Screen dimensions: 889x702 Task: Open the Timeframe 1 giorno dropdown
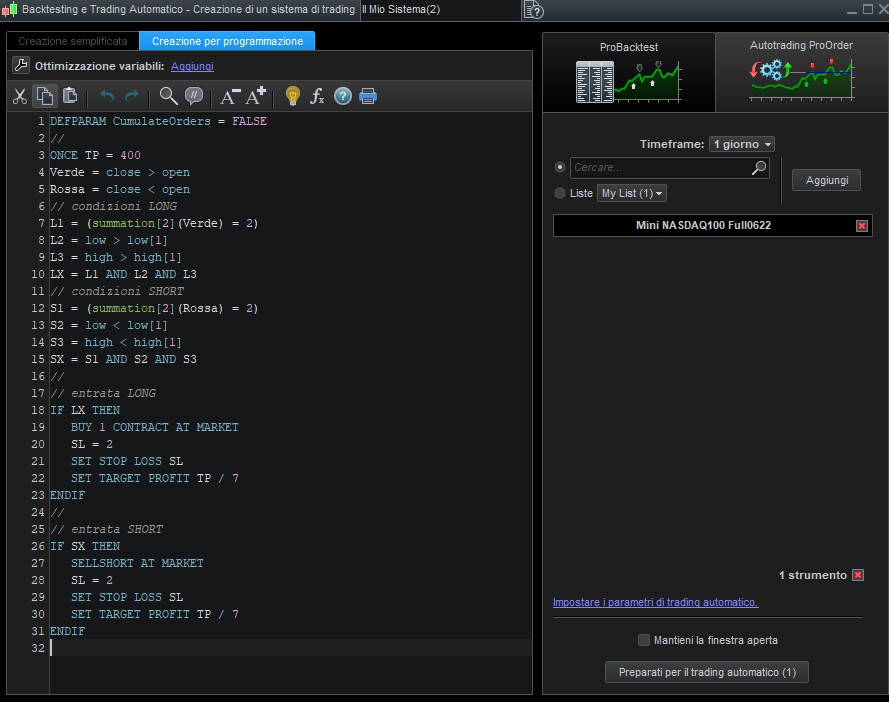coord(741,144)
